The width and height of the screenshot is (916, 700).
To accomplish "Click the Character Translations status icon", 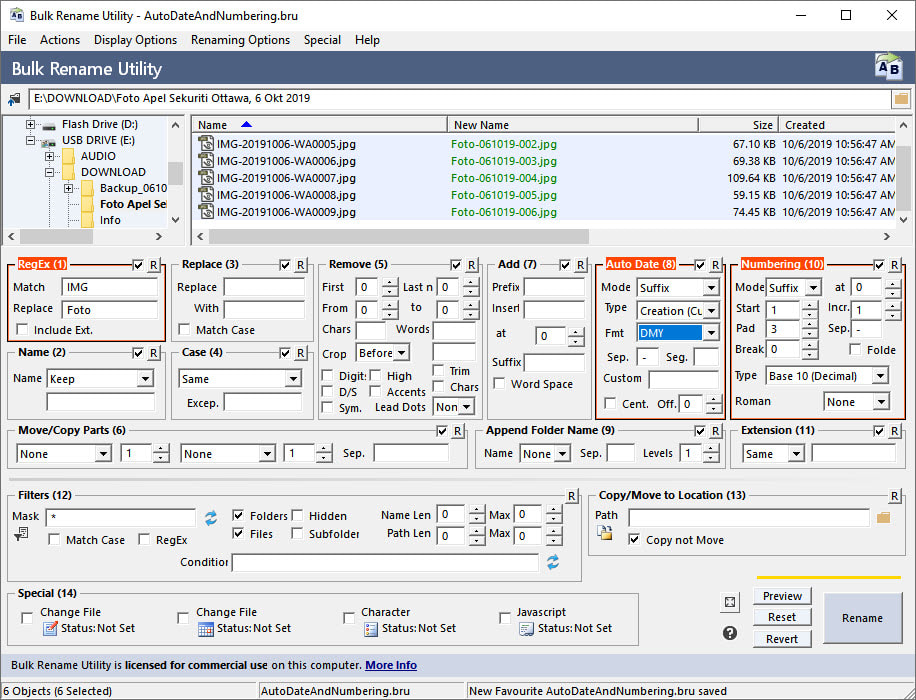I will 370,629.
